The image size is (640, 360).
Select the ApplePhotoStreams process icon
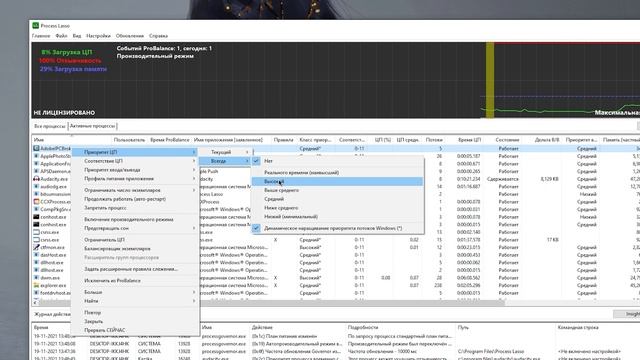(36, 156)
